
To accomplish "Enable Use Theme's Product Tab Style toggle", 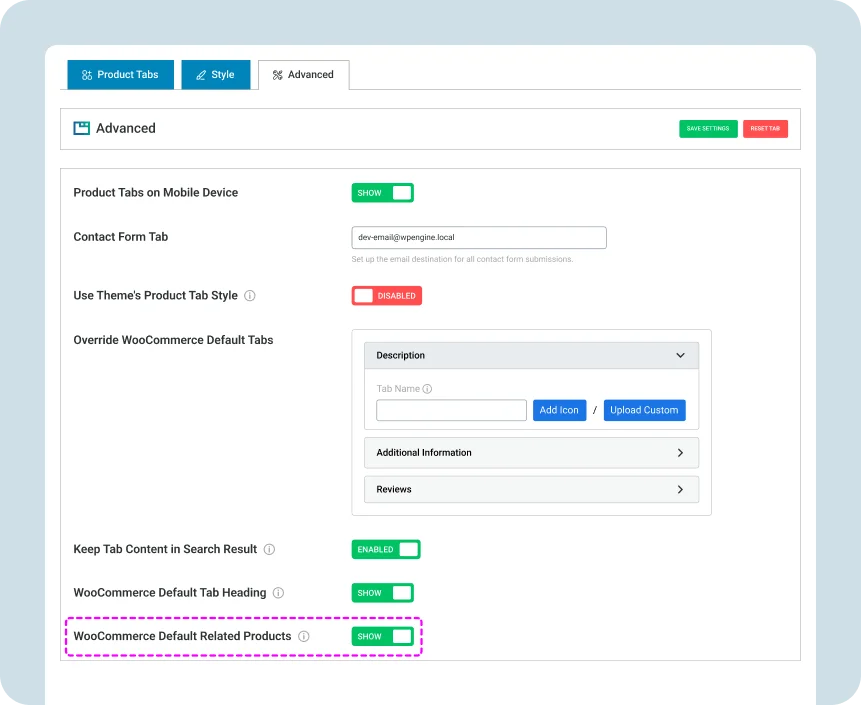I will [386, 296].
